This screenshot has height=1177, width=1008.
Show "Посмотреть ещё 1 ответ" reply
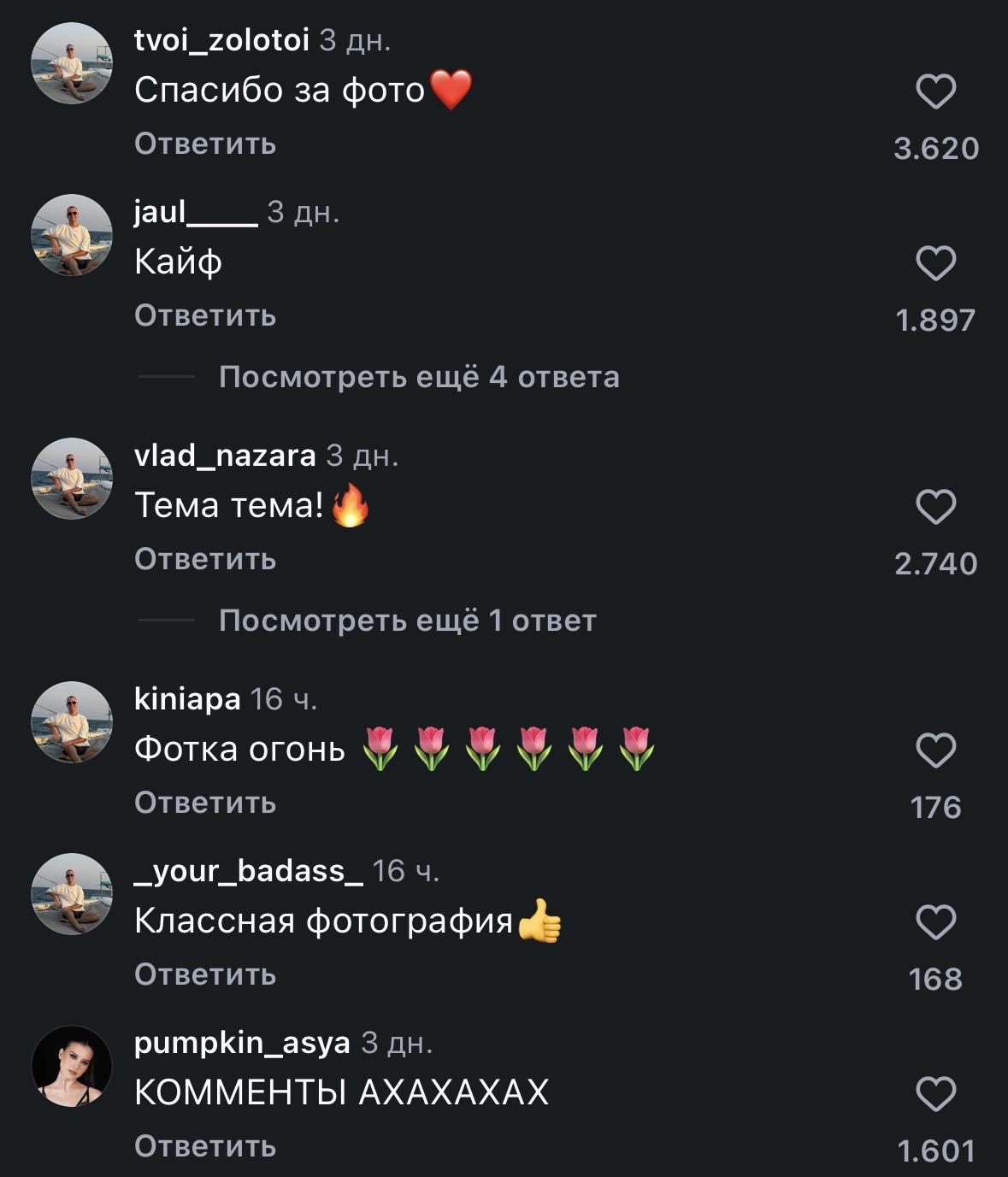407,621
